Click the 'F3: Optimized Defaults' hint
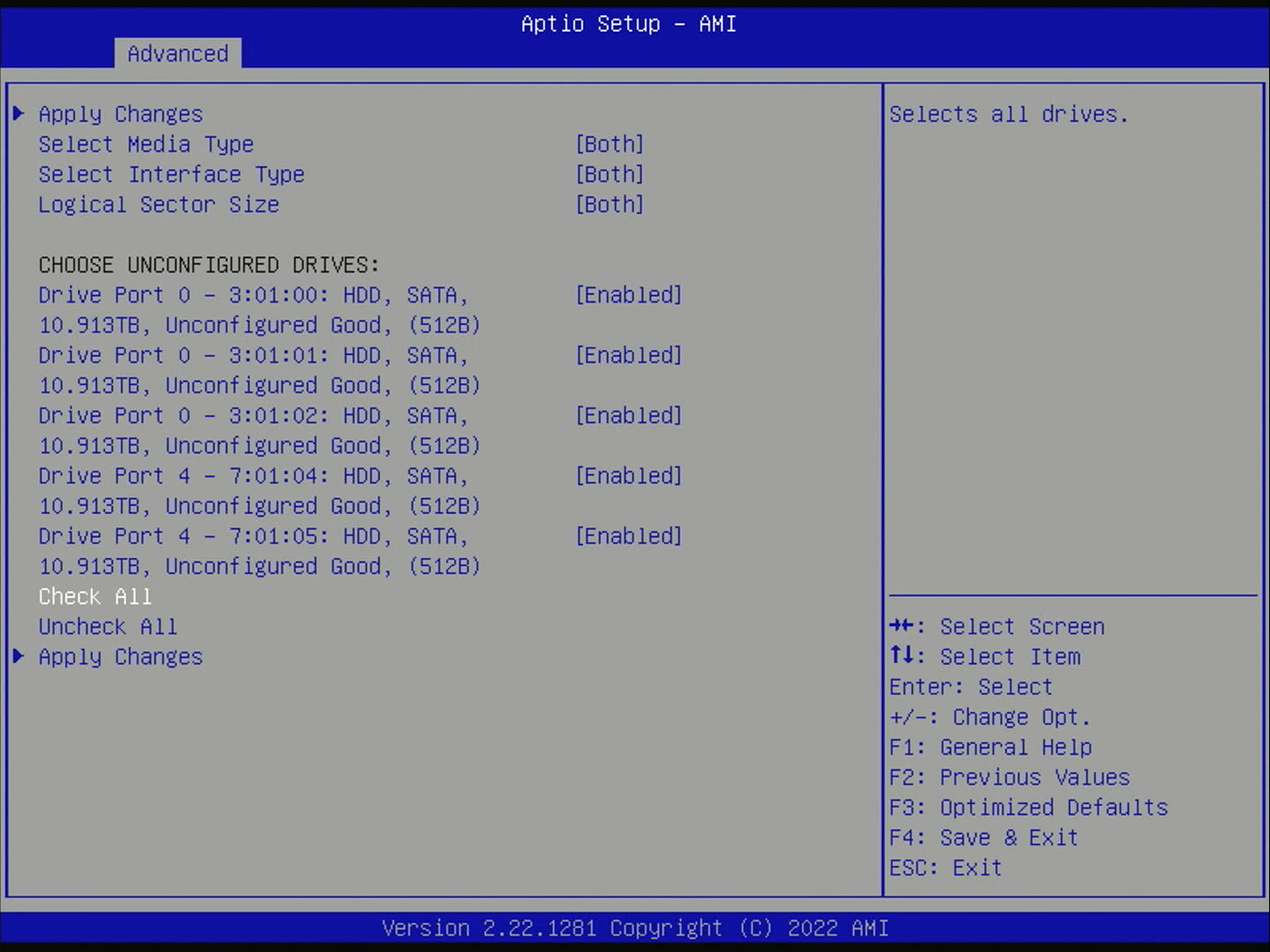Image resolution: width=1270 pixels, height=952 pixels. click(x=1028, y=807)
